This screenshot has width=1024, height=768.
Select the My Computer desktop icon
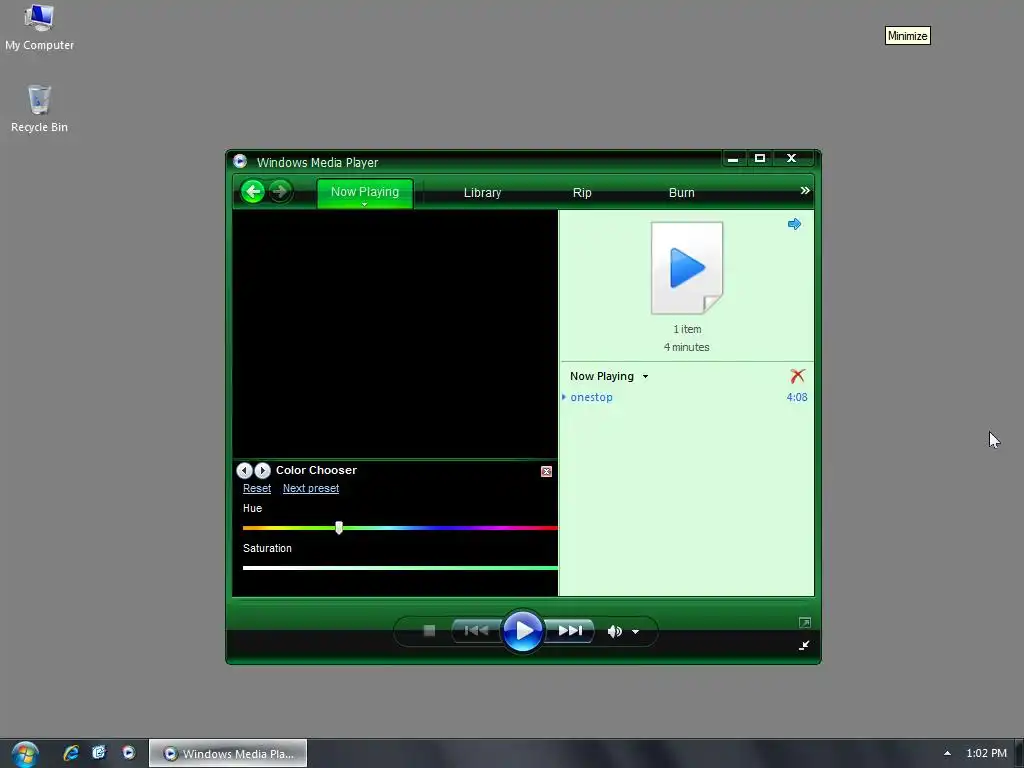(39, 27)
